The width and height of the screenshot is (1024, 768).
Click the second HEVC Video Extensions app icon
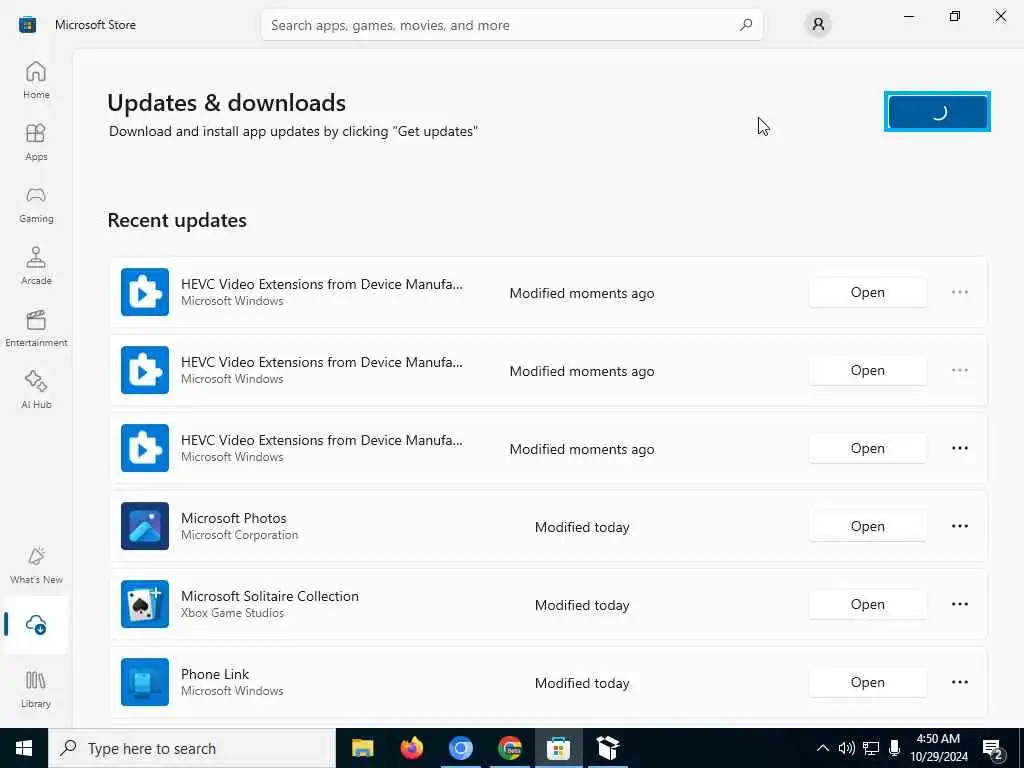click(145, 370)
